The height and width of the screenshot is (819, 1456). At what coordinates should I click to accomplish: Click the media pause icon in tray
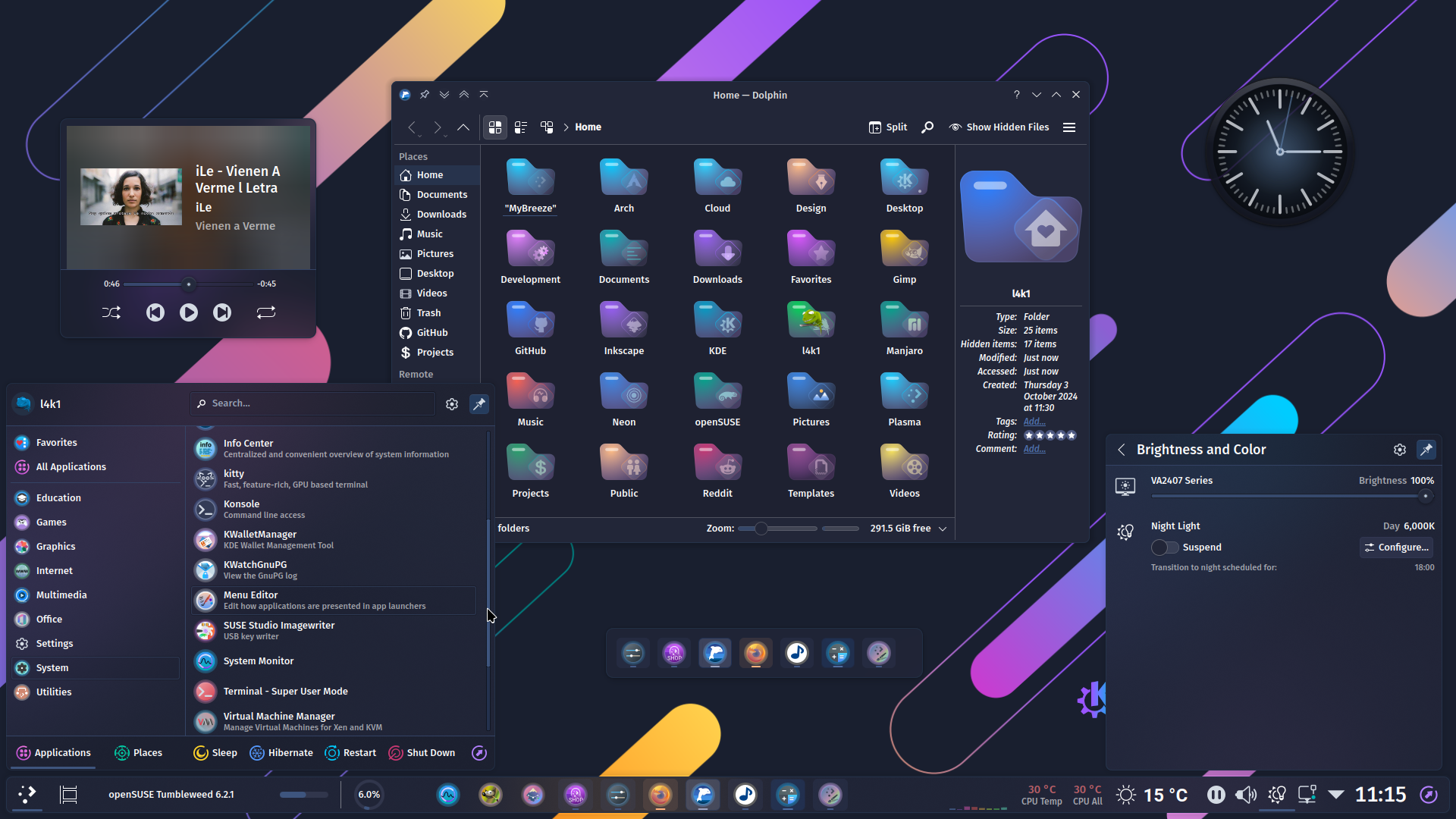tap(1216, 795)
